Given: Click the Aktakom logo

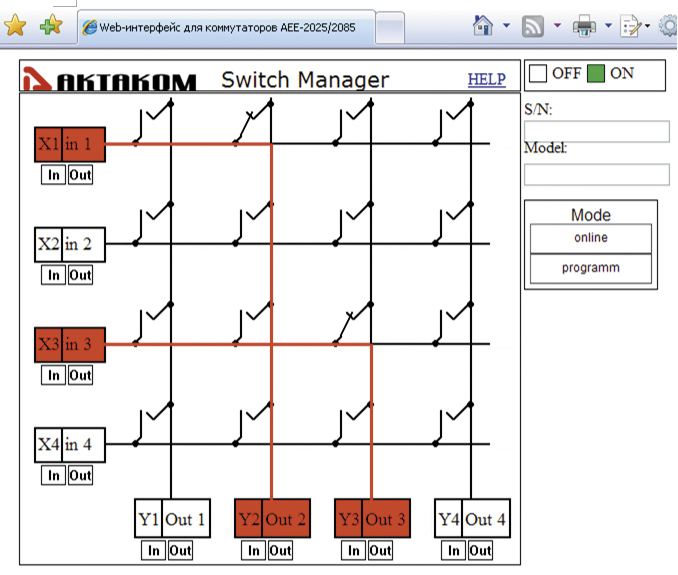Looking at the screenshot, I should (x=111, y=81).
